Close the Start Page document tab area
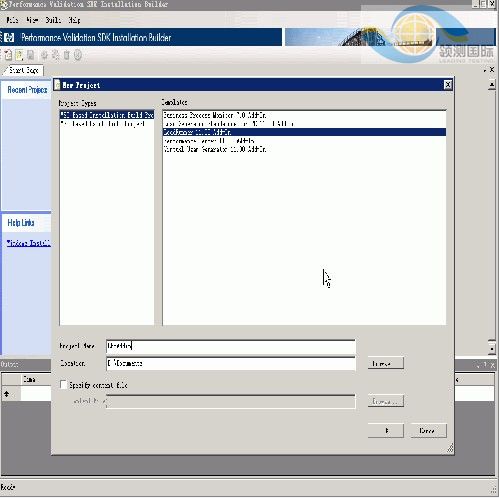This screenshot has width=499, height=498. 492,70
